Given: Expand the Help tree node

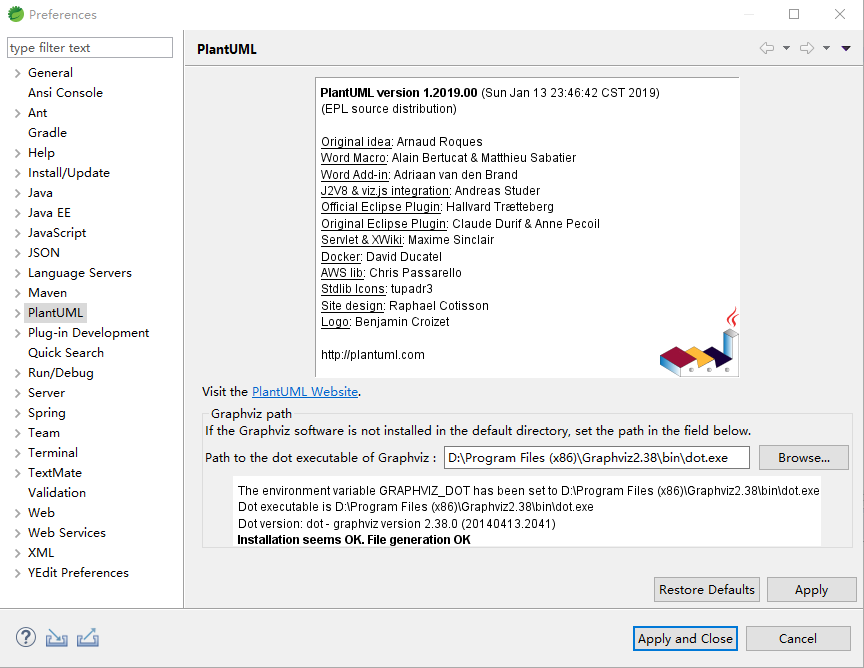Looking at the screenshot, I should (x=17, y=153).
